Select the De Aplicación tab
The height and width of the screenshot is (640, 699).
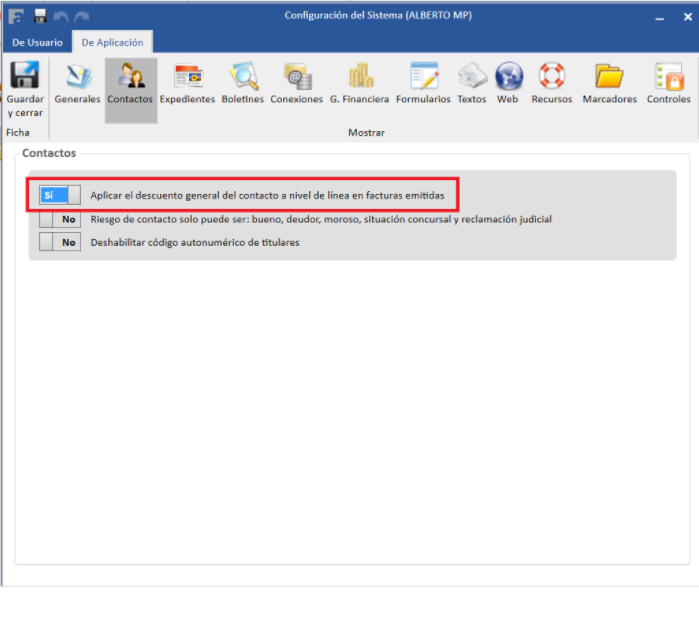click(112, 42)
